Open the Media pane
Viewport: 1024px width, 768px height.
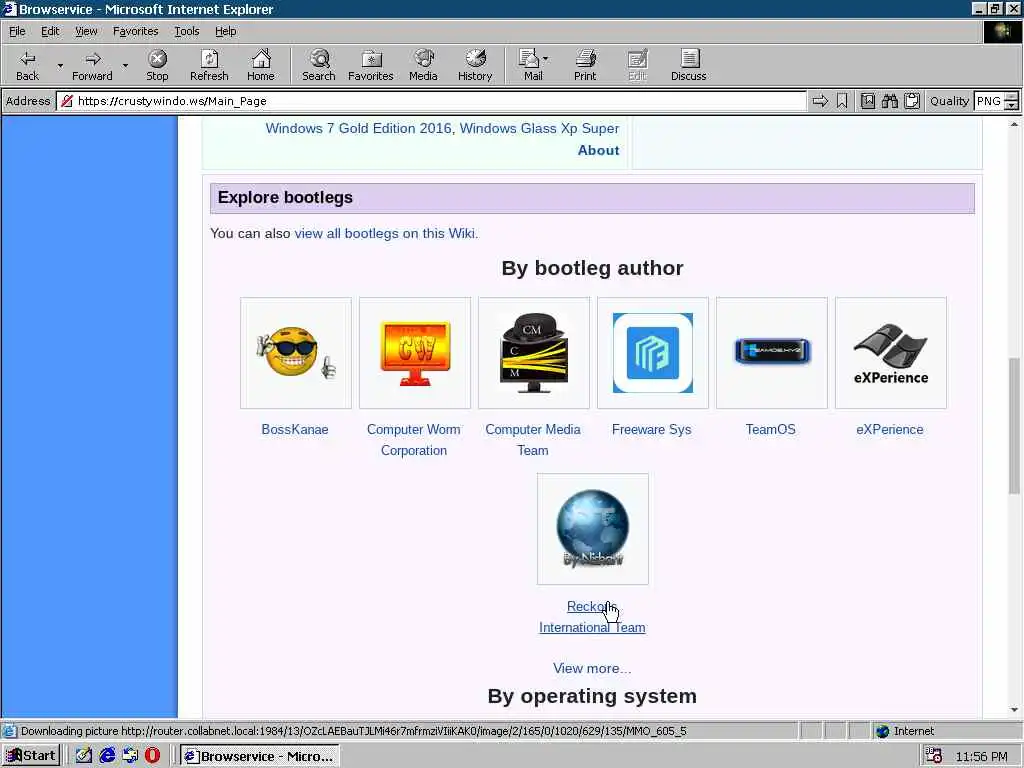tap(423, 65)
